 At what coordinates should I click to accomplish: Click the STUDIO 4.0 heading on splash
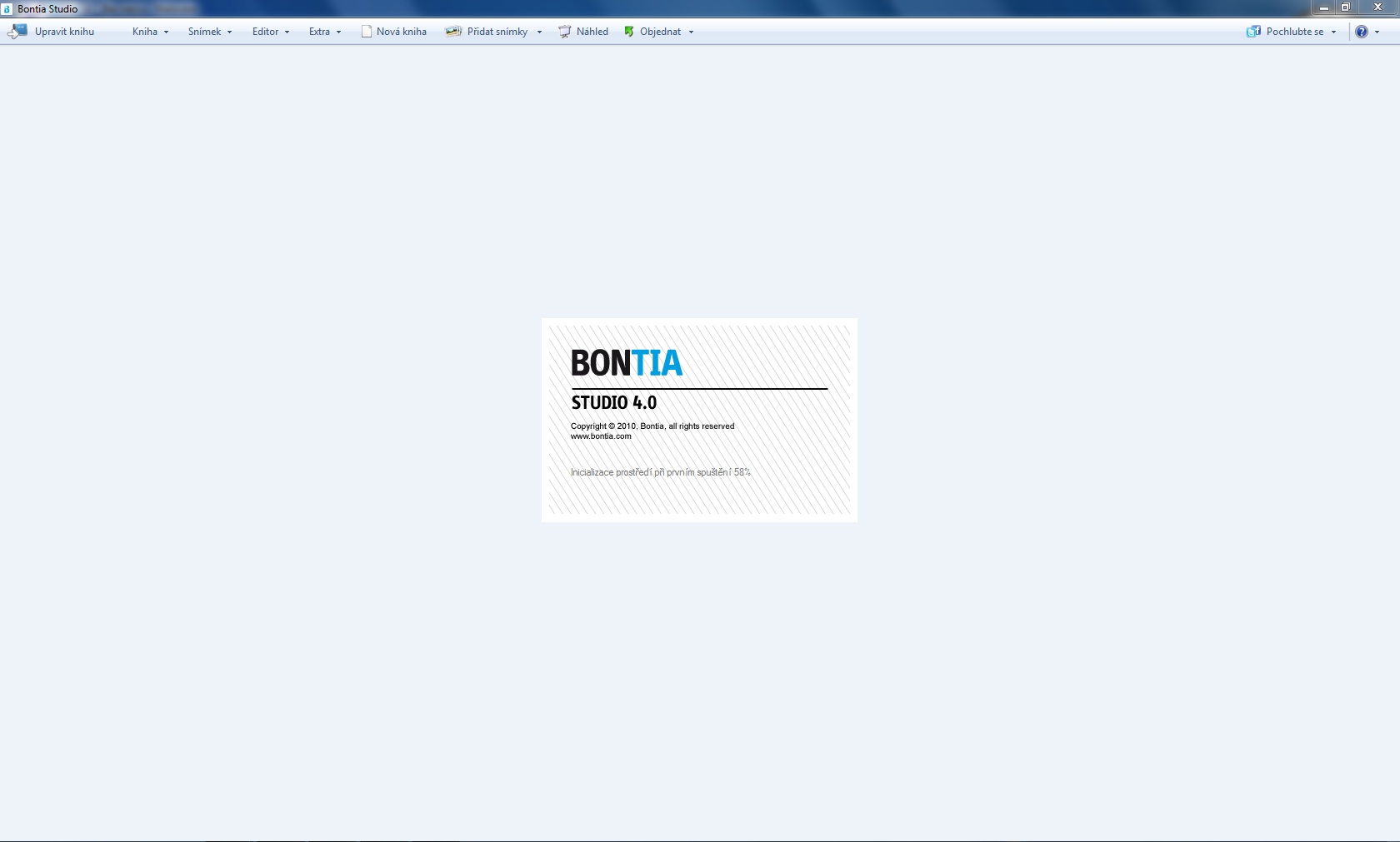614,403
